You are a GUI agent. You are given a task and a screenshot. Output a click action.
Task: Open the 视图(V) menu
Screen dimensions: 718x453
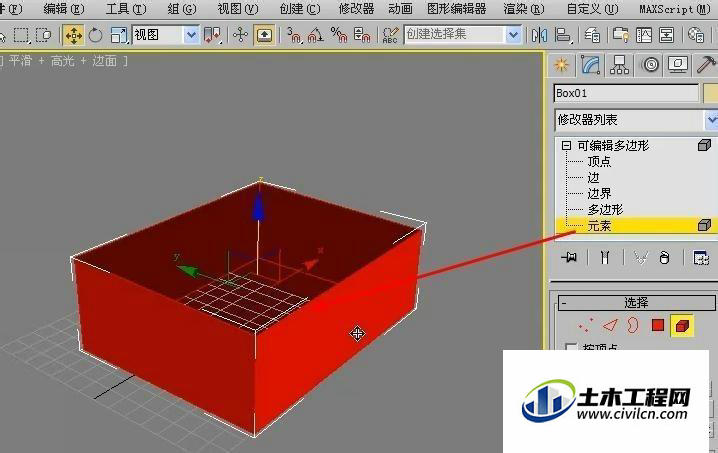pyautogui.click(x=238, y=9)
